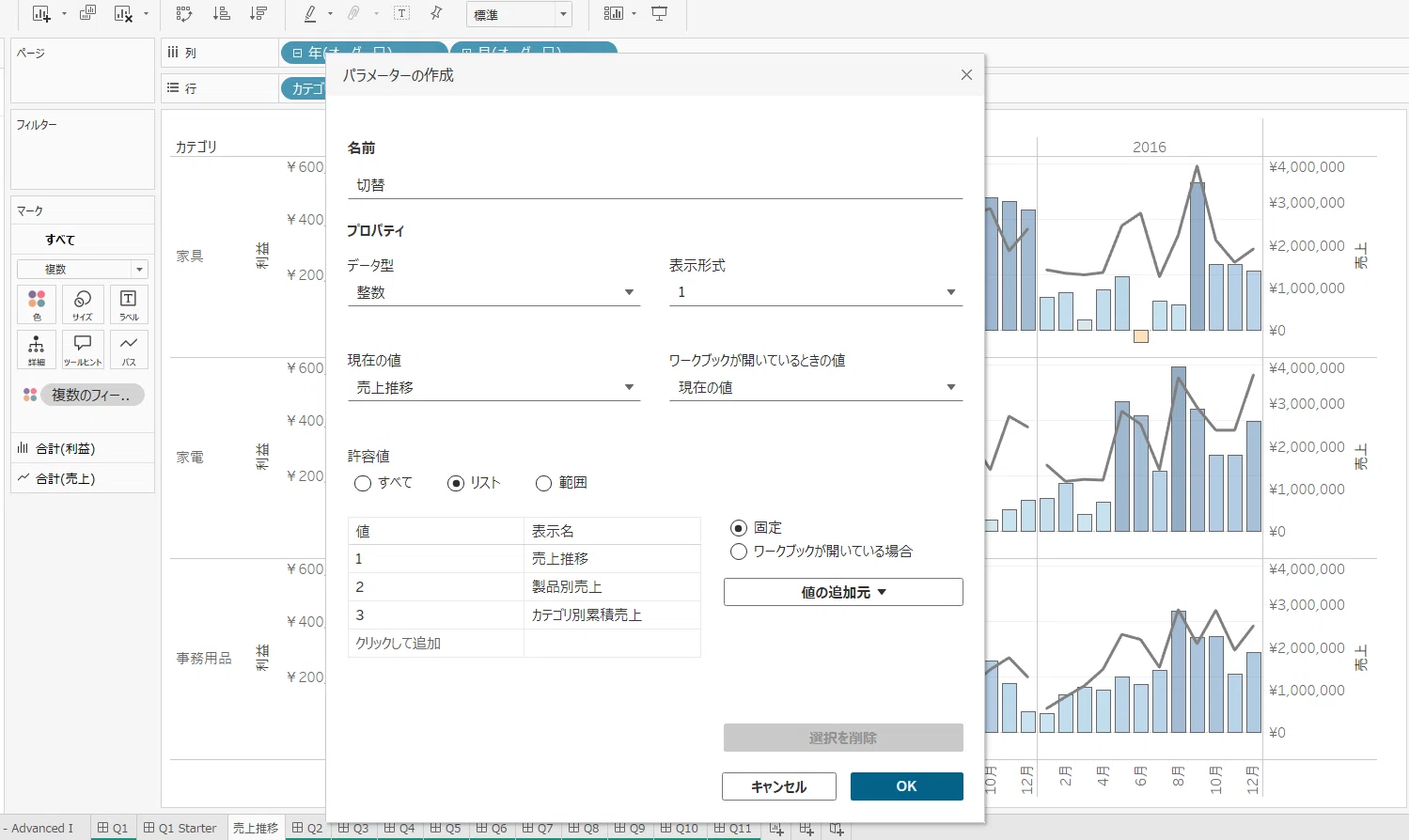The image size is (1409, 840).
Task: Click the 選択を削除 button
Action: coord(843,738)
